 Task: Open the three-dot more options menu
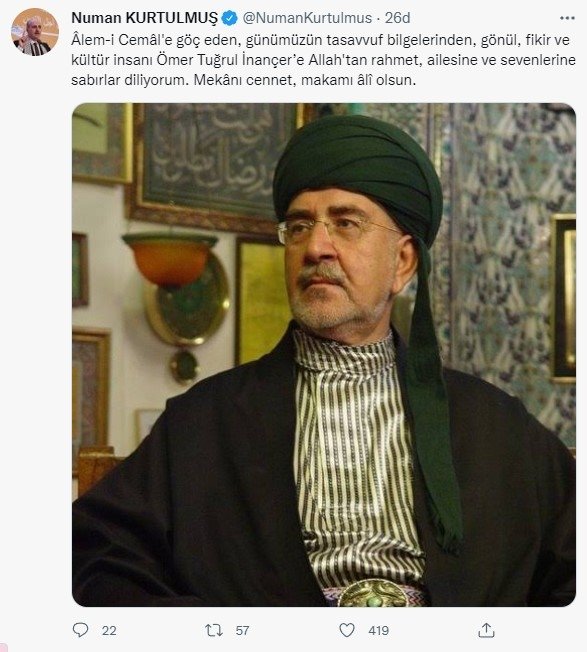(567, 18)
